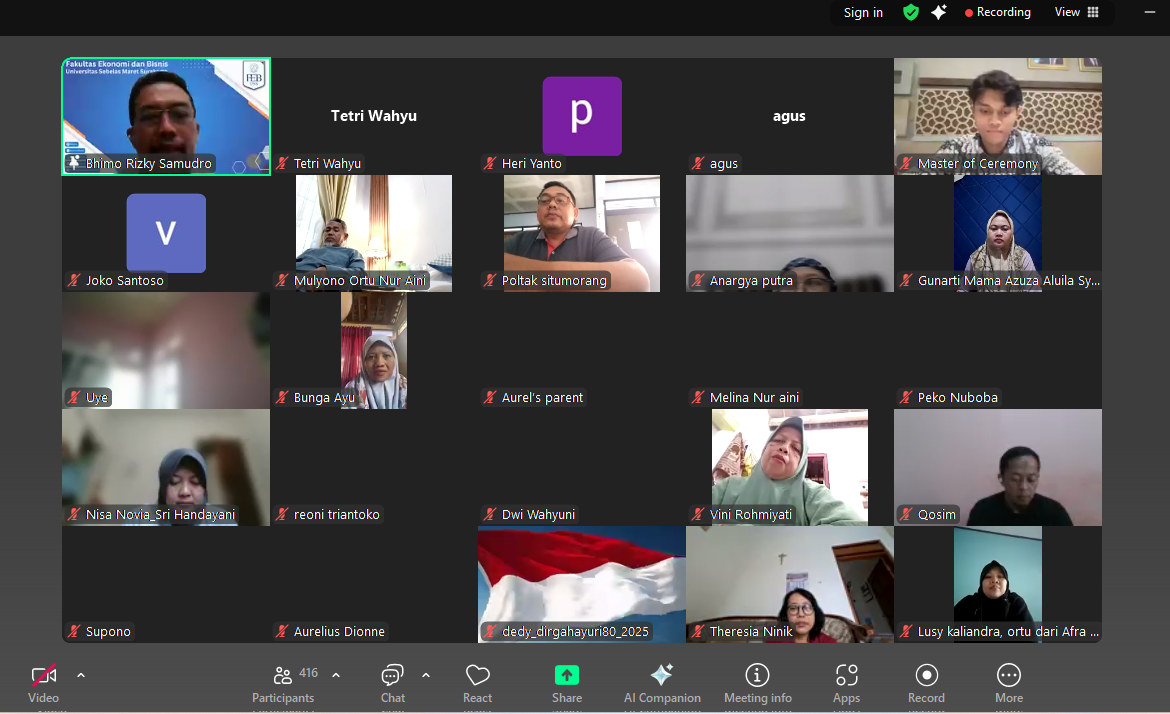This screenshot has height=714, width=1170.
Task: Expand the video options arrow
Action: pyautogui.click(x=81, y=675)
